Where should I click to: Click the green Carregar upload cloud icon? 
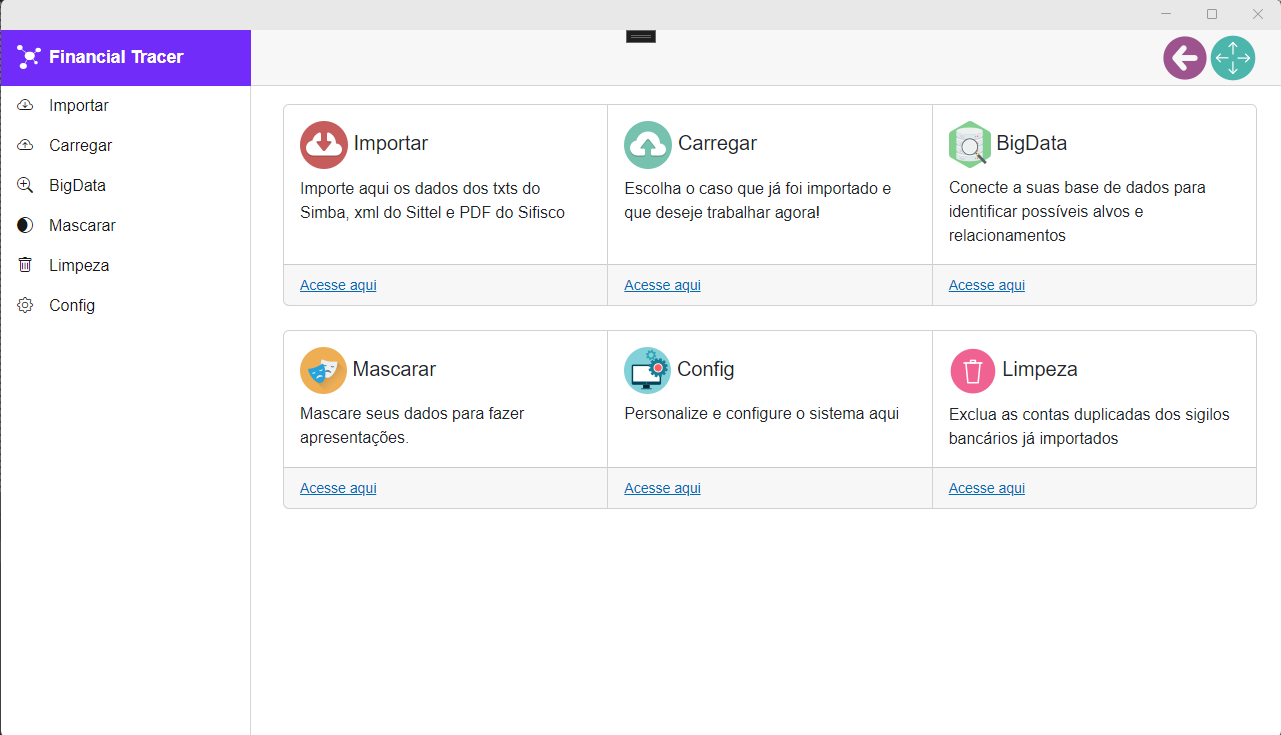click(x=647, y=145)
